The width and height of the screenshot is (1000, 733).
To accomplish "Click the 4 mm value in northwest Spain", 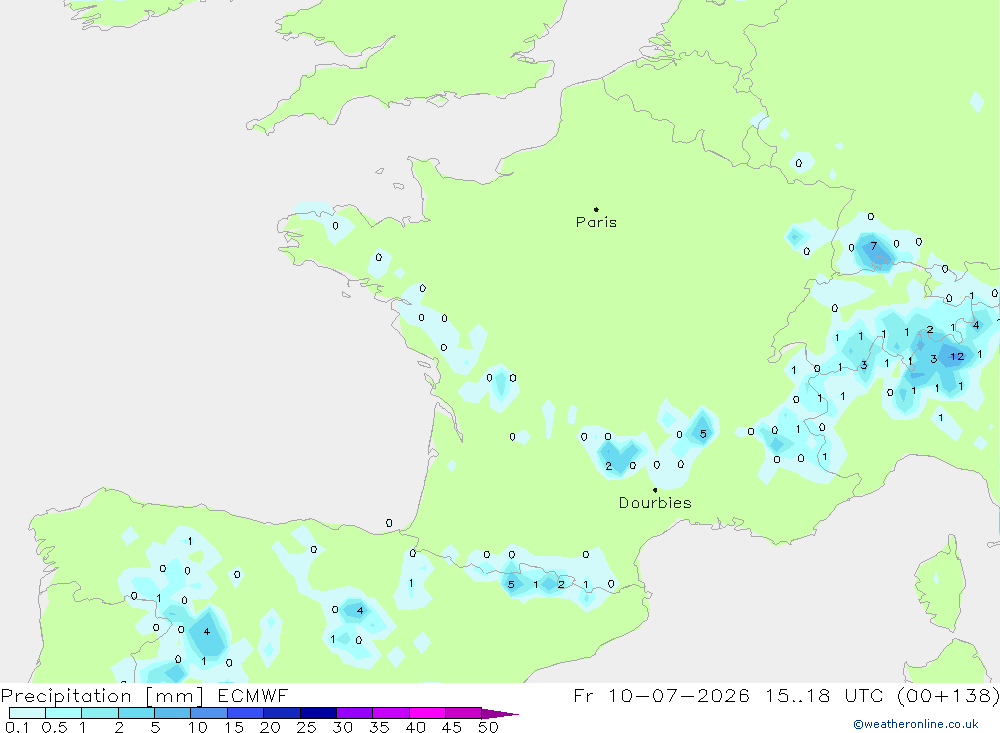I will click(x=207, y=632).
